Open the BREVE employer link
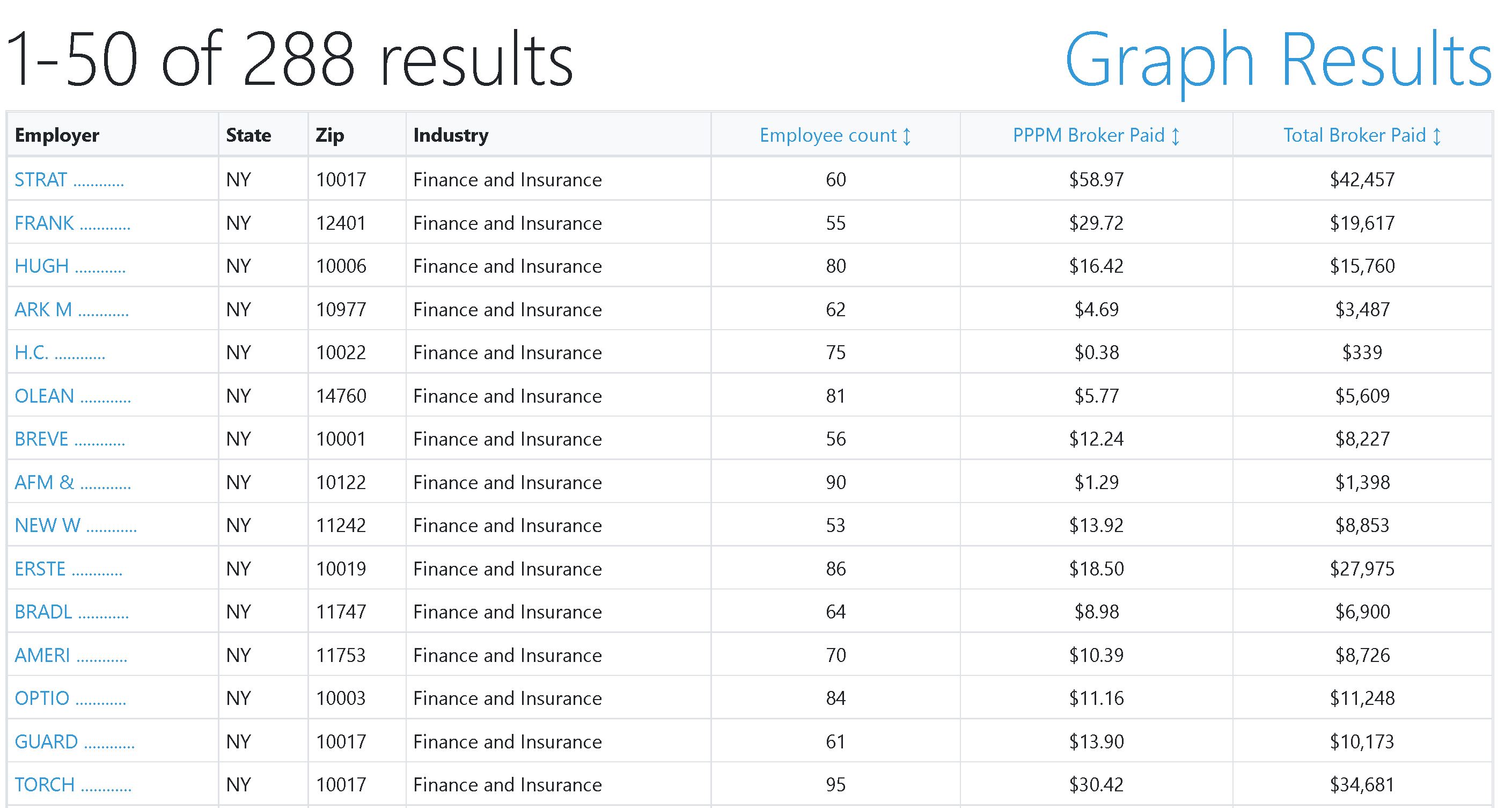1512x808 pixels. point(69,439)
